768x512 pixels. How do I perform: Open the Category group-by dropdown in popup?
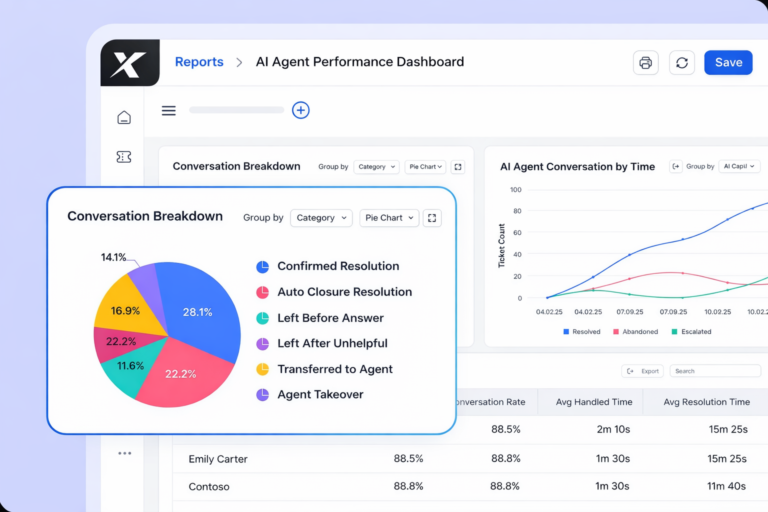point(323,217)
